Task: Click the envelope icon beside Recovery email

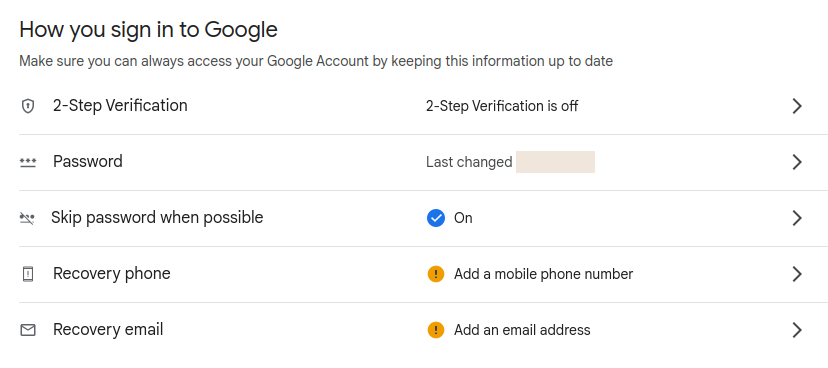Action: click(28, 331)
